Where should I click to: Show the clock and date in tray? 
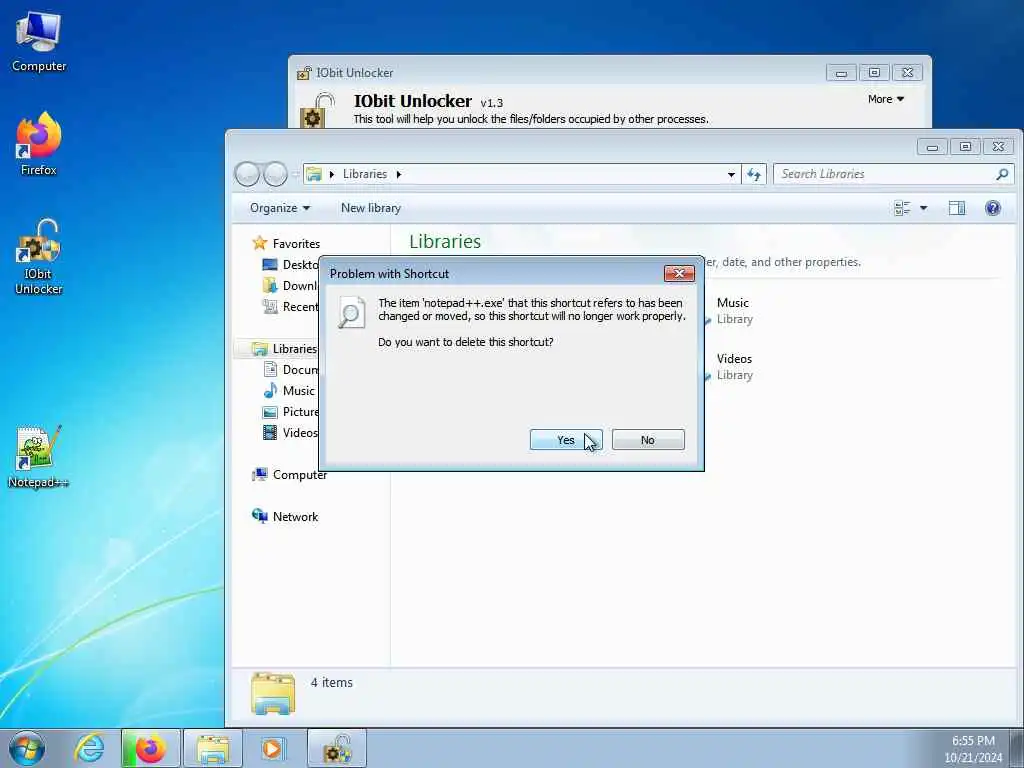click(x=973, y=749)
